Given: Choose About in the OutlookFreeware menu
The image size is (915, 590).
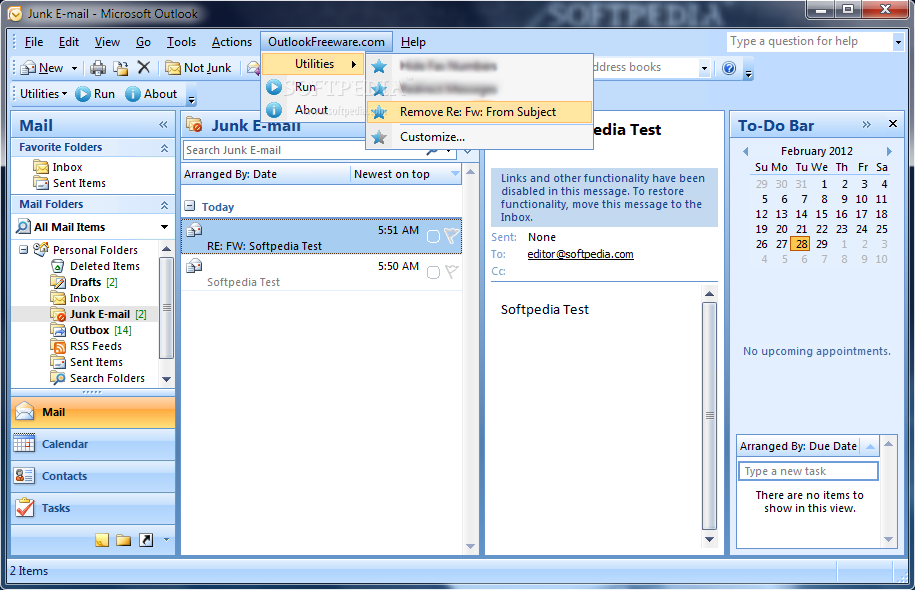Looking at the screenshot, I should [x=311, y=110].
